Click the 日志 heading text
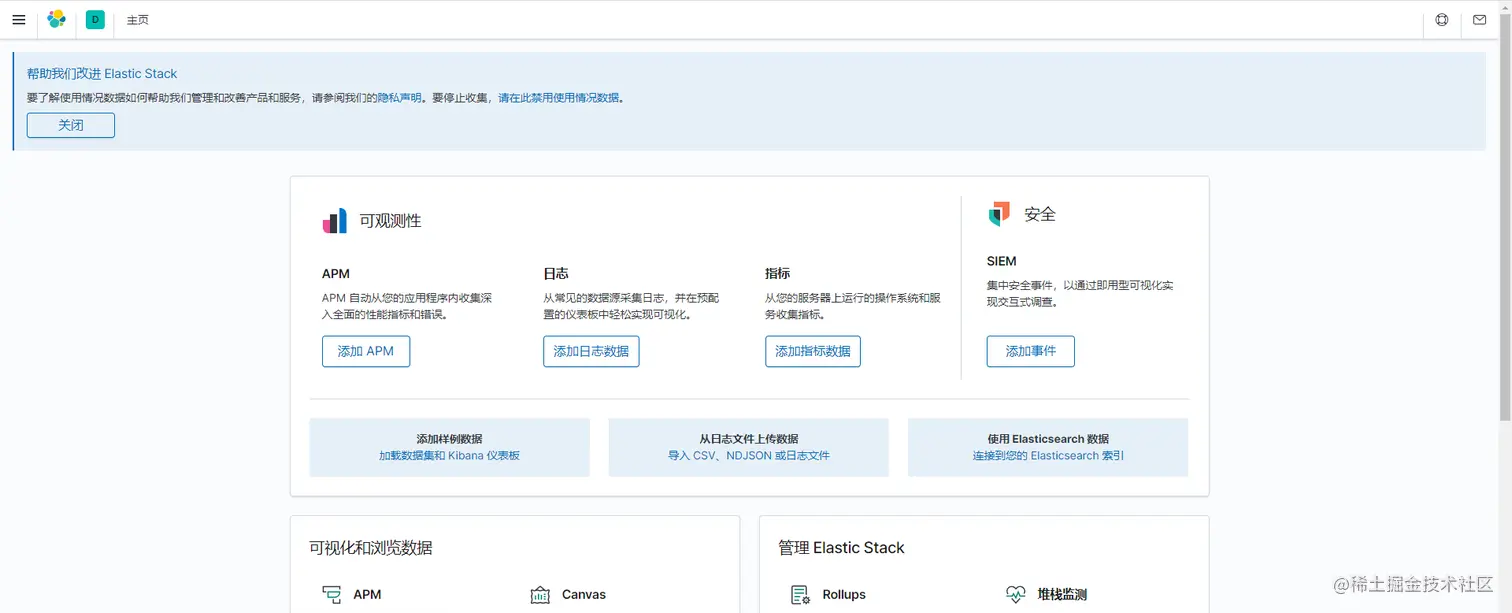 556,273
